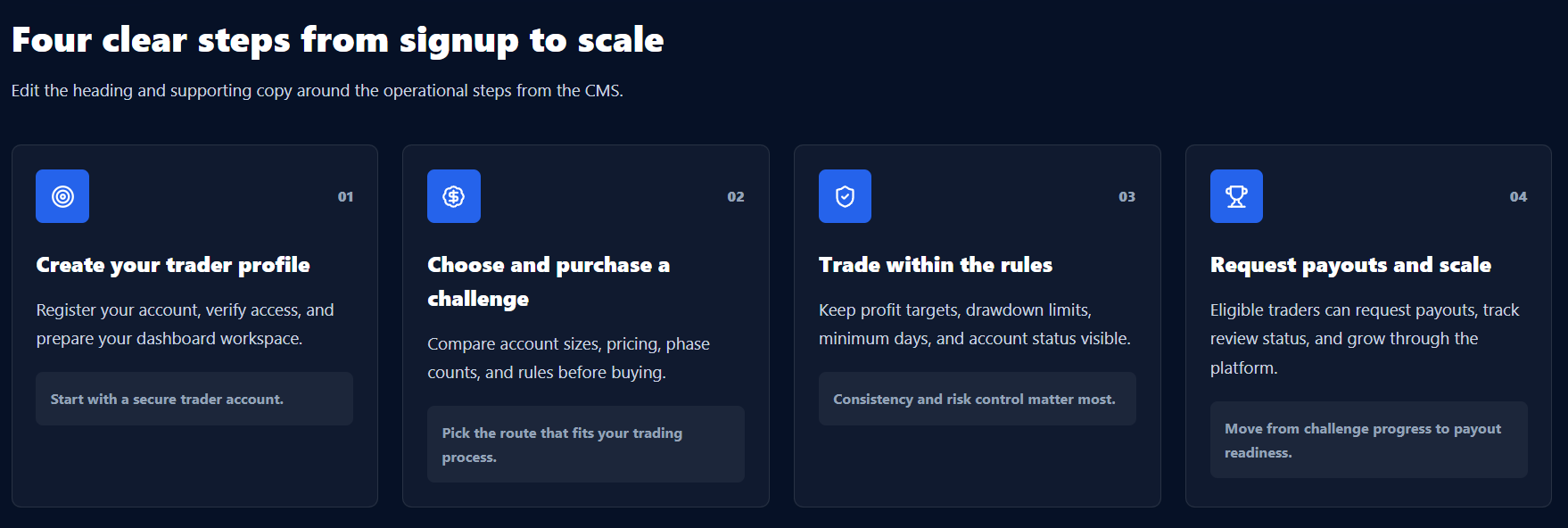Select step number 03 label
Image resolution: width=1568 pixels, height=528 pixels.
click(1127, 197)
